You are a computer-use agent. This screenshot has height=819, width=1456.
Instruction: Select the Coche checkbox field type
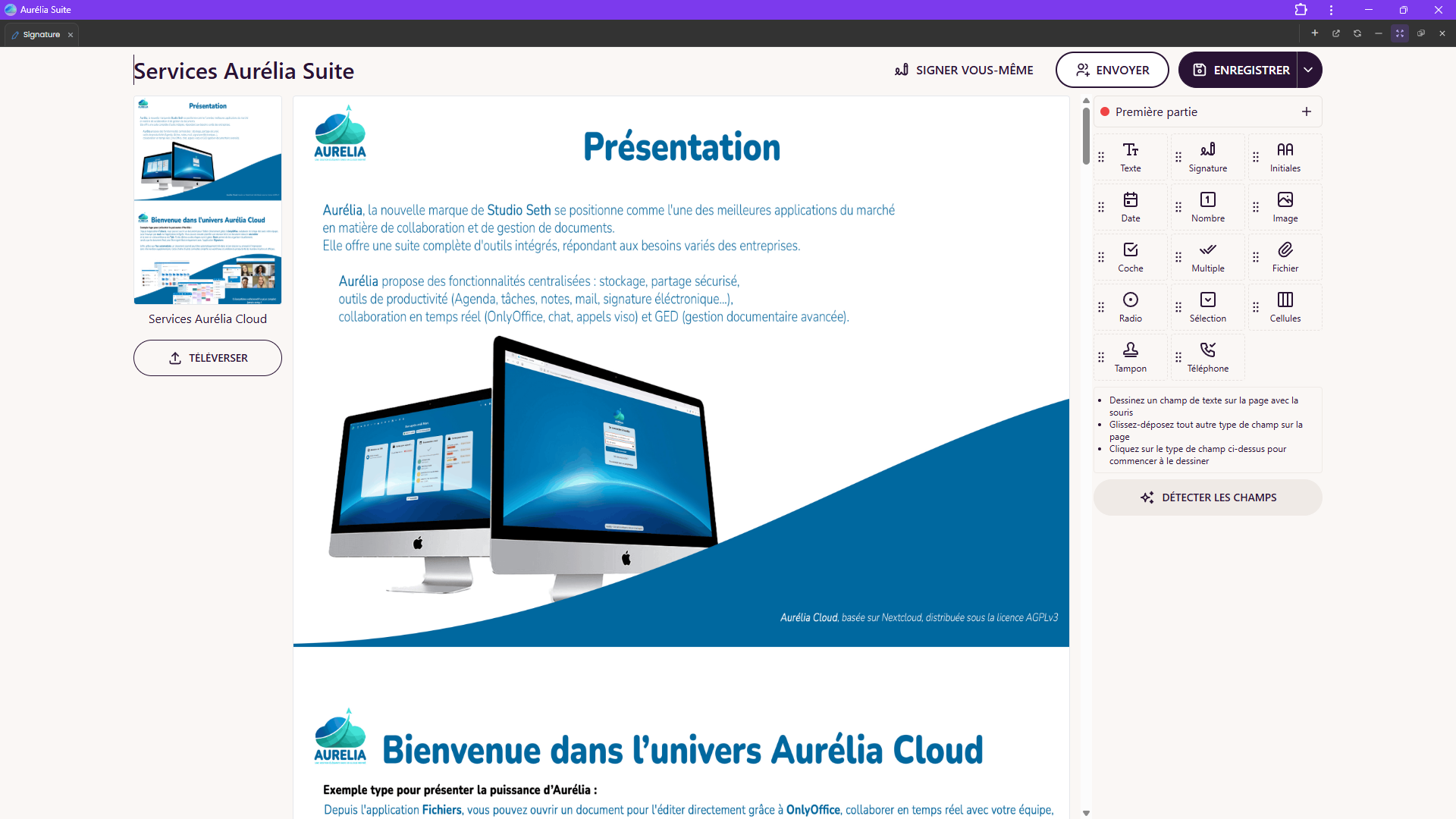click(1130, 257)
